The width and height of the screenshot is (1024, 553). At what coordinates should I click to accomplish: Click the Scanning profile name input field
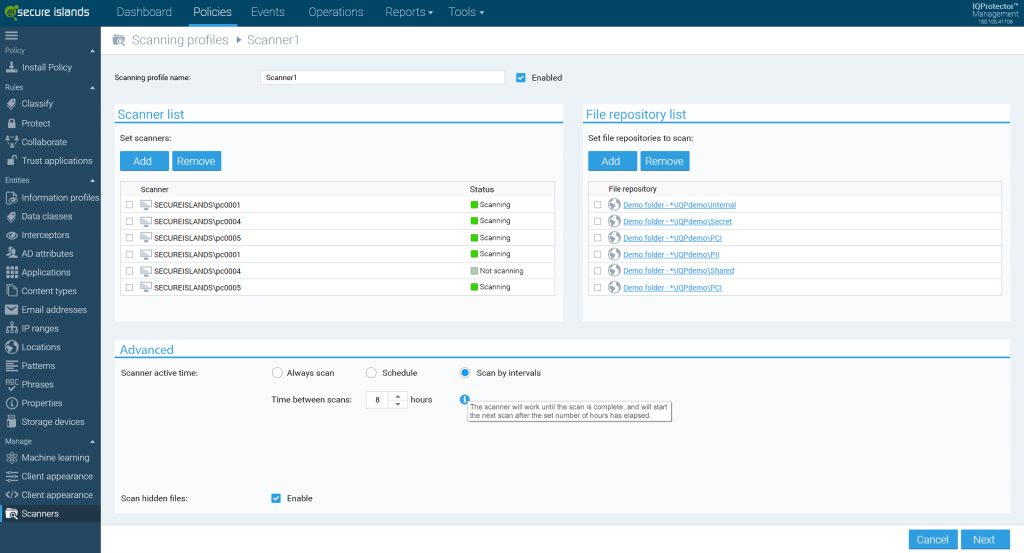[382, 78]
